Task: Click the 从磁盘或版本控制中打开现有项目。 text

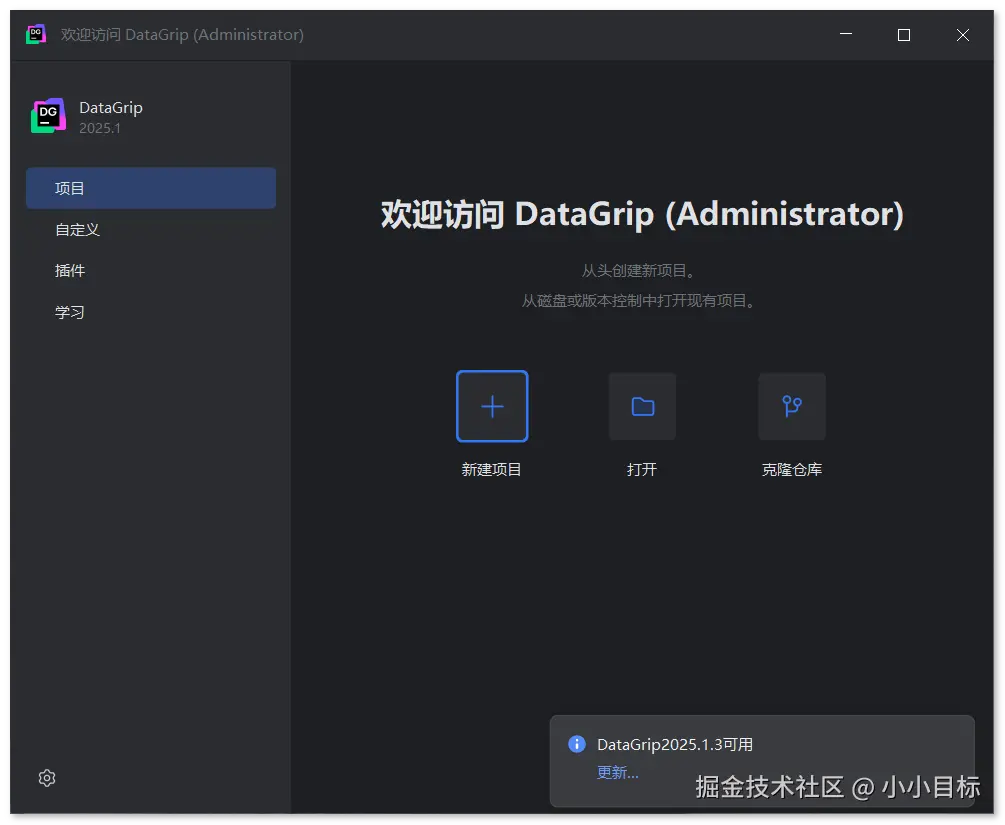Action: click(638, 301)
